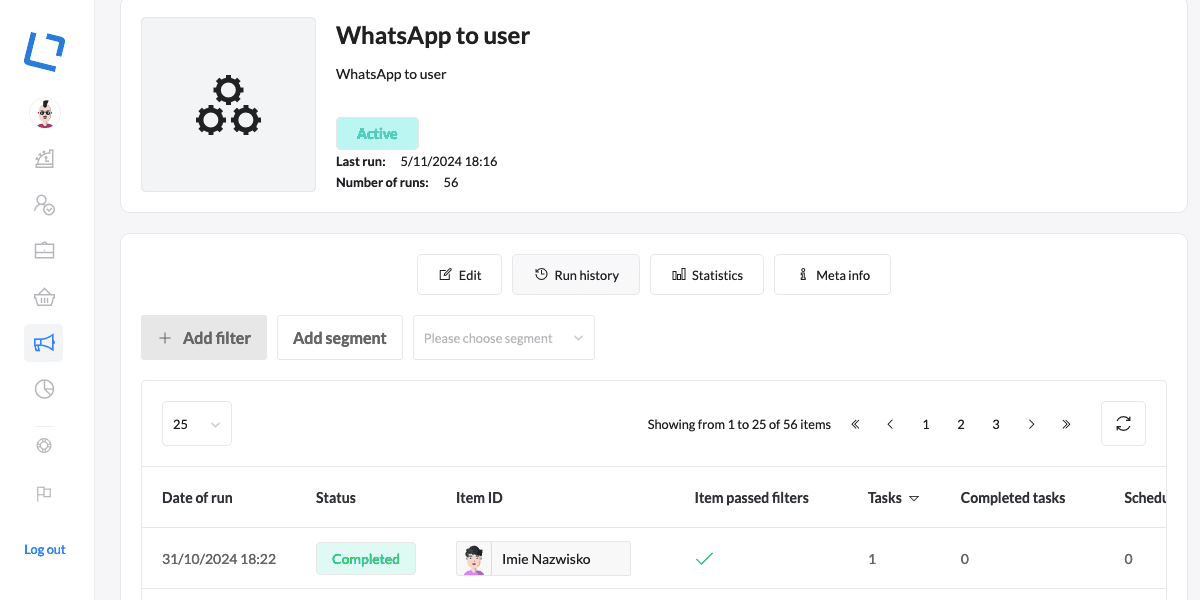Click the flag icon in sidebar
The width and height of the screenshot is (1200, 600).
click(44, 493)
